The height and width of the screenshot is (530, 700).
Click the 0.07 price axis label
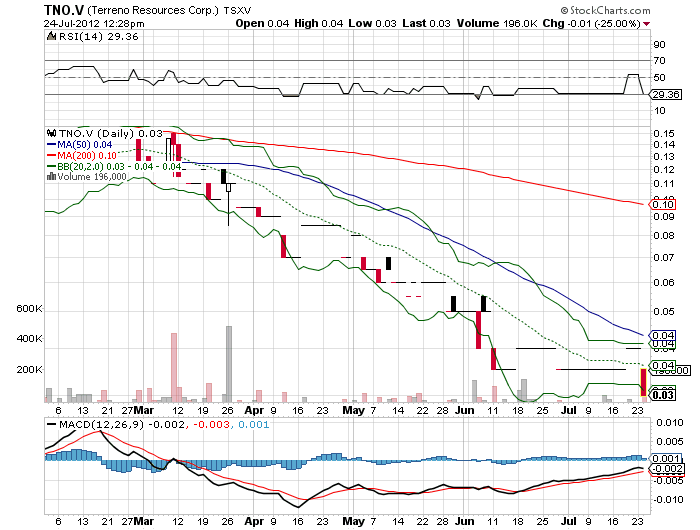coord(664,258)
